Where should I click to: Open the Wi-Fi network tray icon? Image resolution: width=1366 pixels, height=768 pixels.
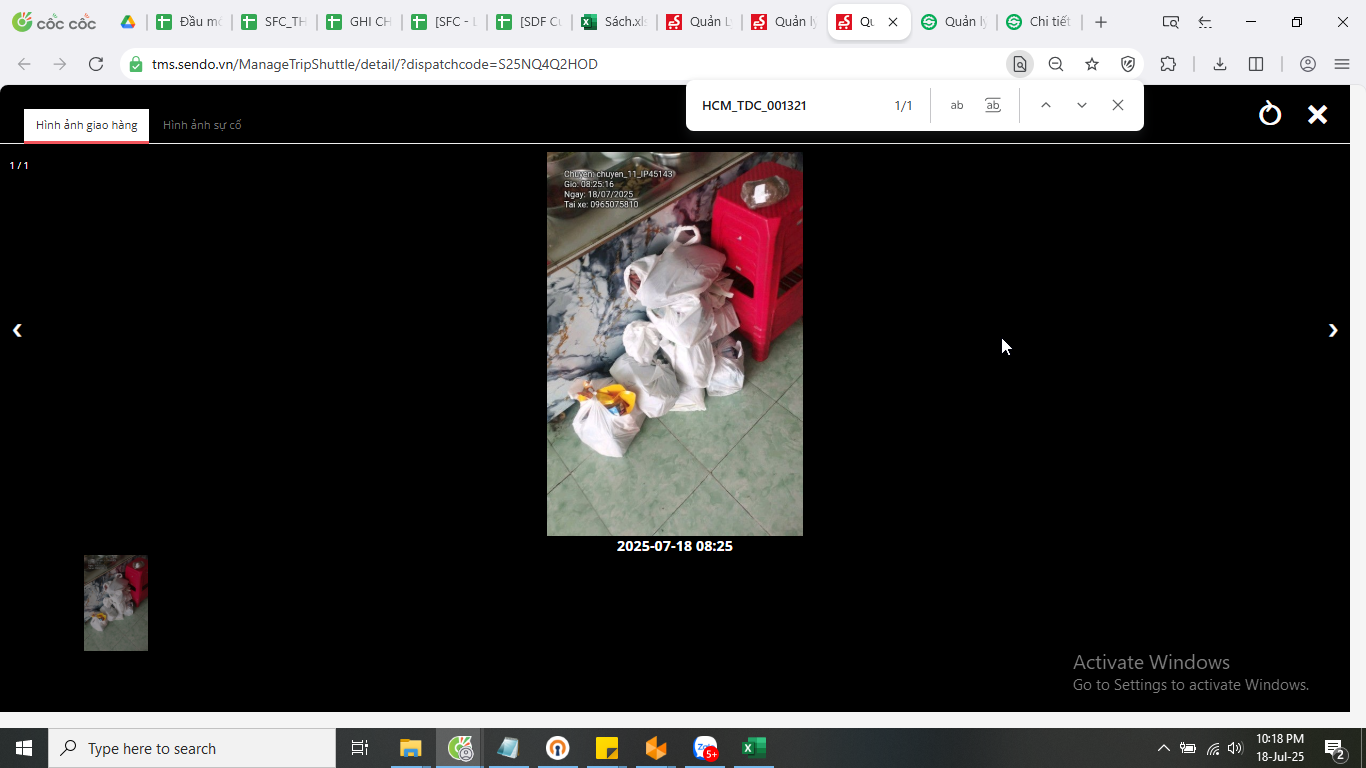1213,748
